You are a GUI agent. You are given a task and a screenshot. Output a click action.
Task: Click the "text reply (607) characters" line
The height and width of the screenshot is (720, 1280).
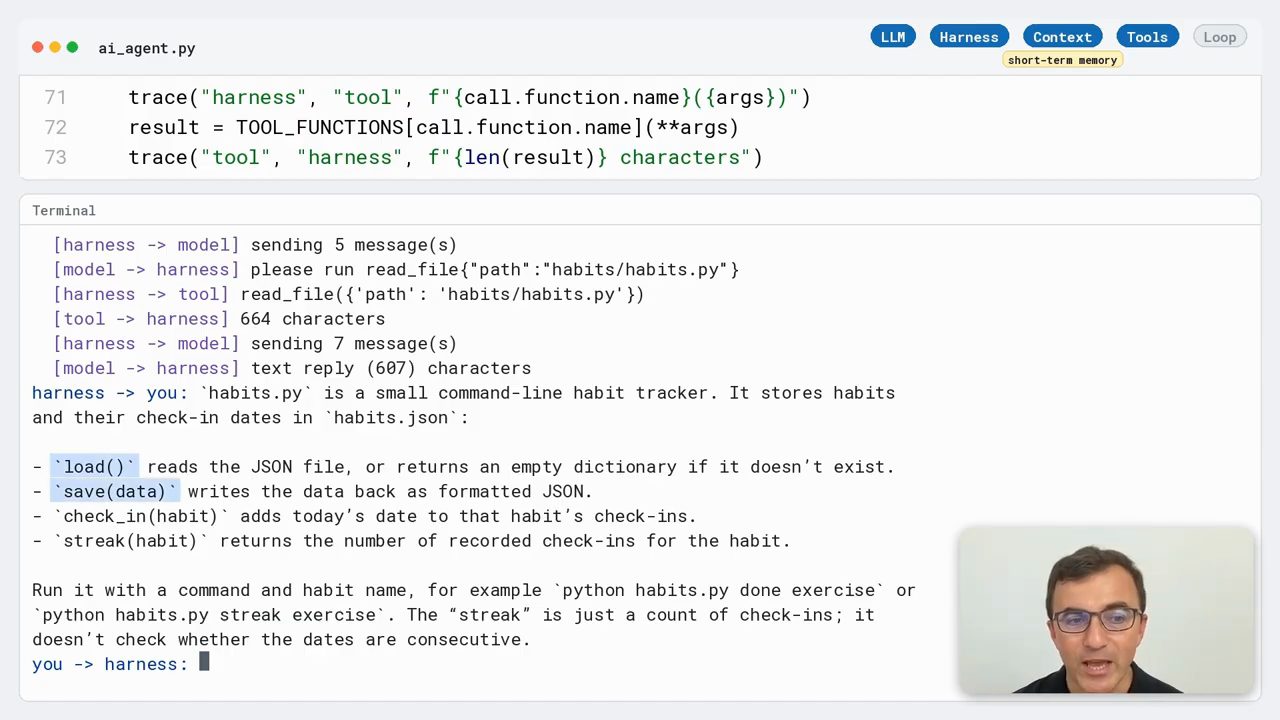[x=292, y=368]
